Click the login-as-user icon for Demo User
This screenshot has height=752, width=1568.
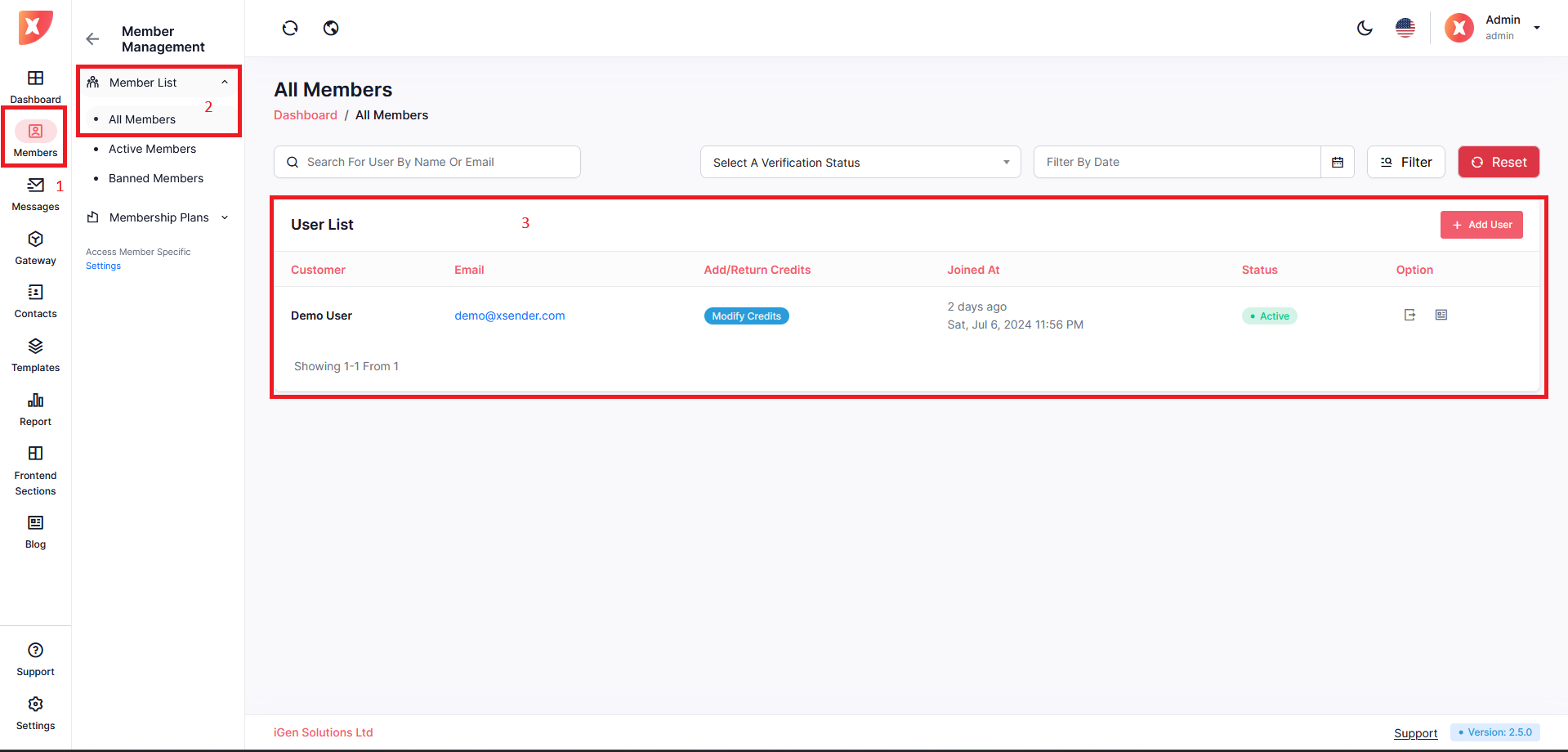coord(1409,316)
